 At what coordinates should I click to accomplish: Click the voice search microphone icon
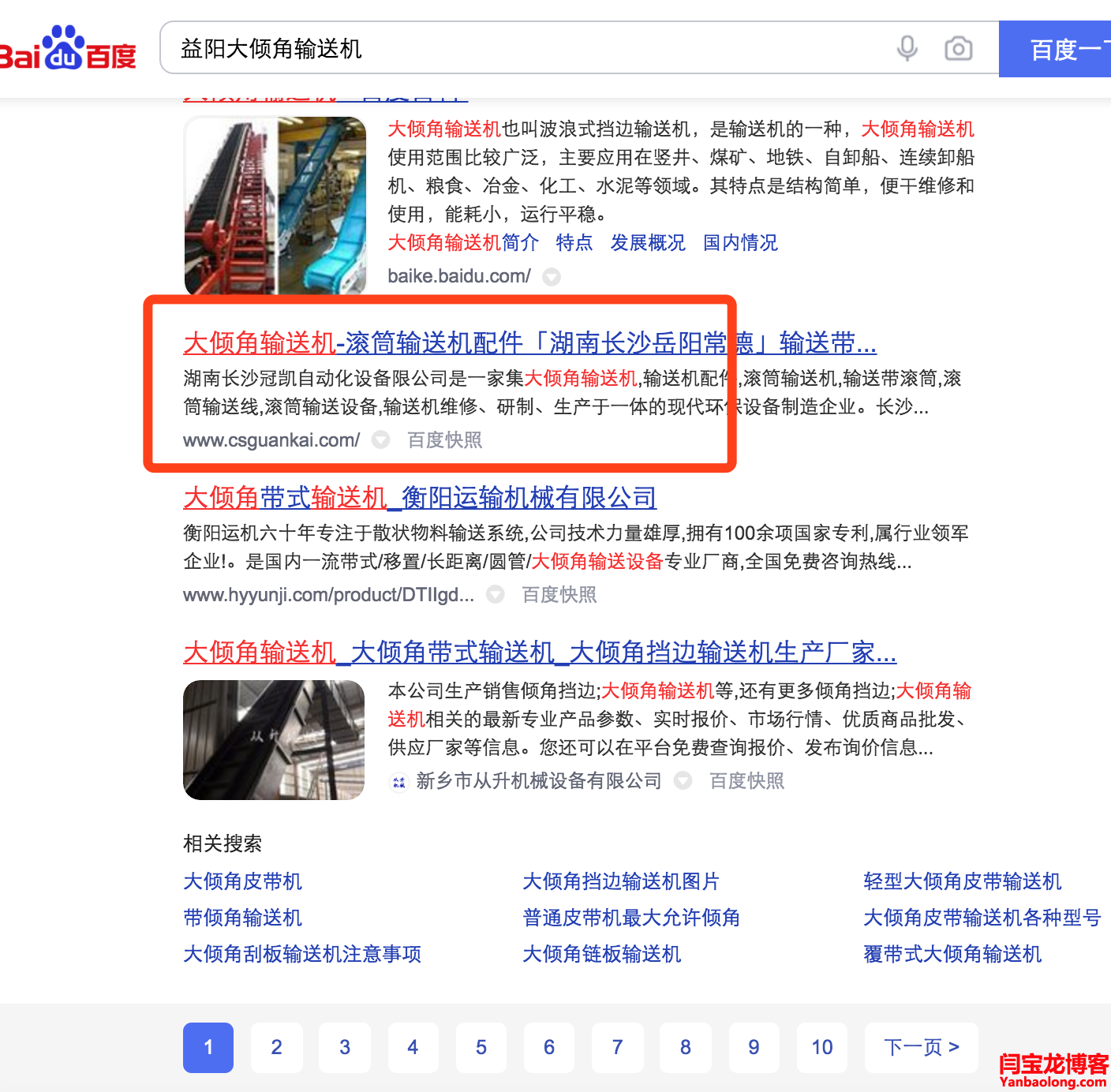pos(907,49)
